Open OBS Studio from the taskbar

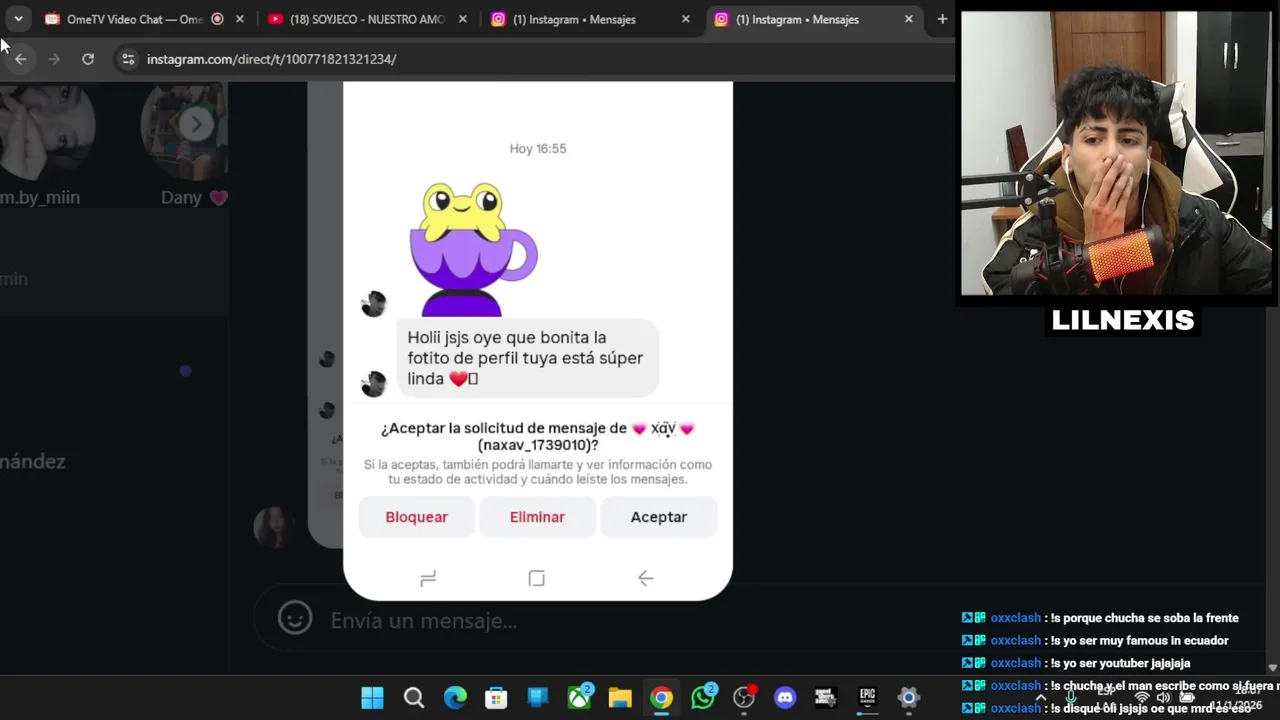[x=744, y=698]
